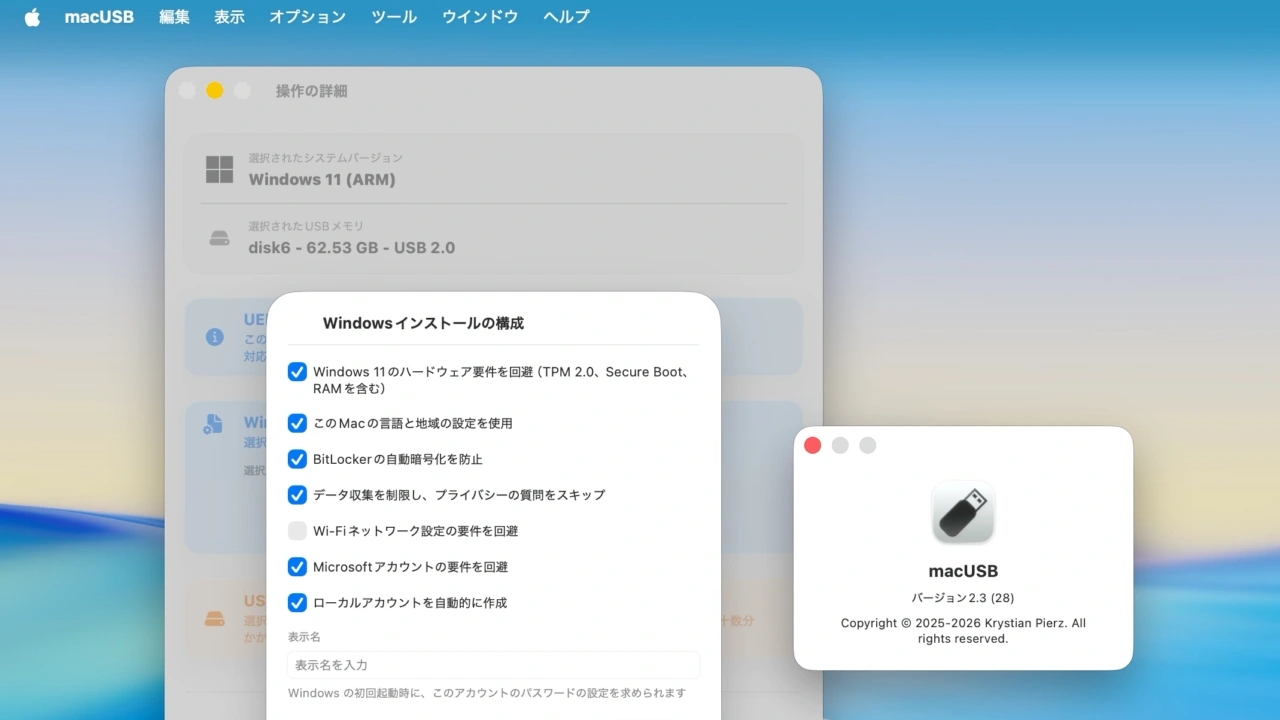Viewport: 1280px width, 720px height.
Task: Uncheck Windows 11 hardware requirements bypass option
Action: 297,372
